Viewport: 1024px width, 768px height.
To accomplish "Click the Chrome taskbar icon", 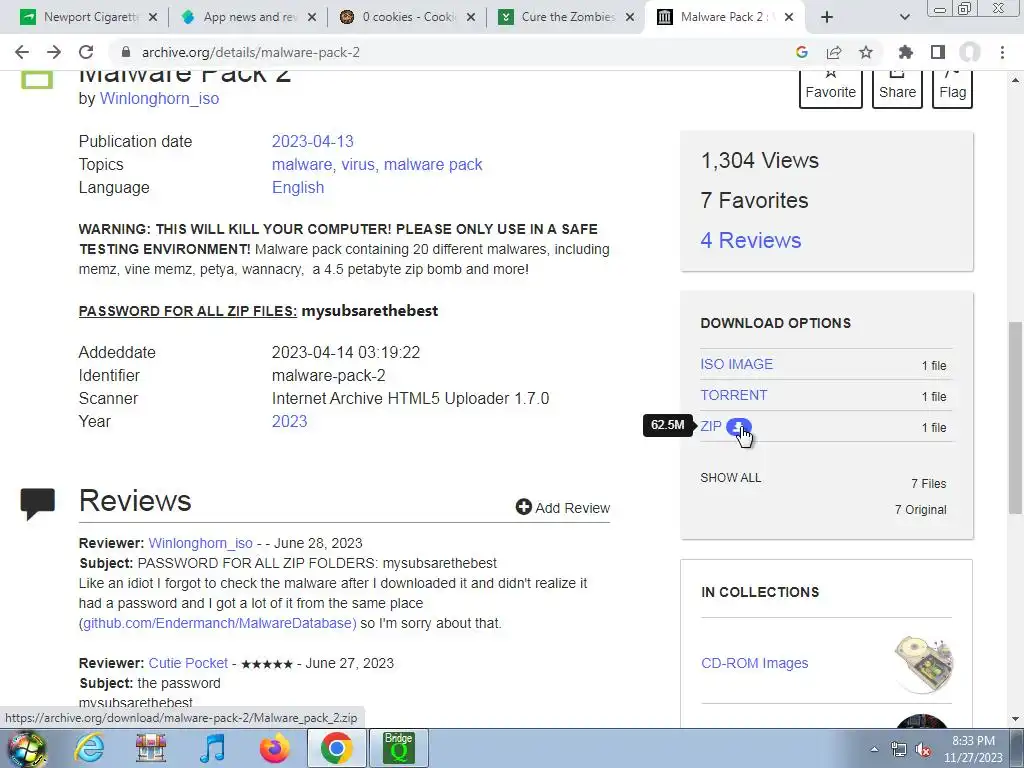I will [336, 748].
